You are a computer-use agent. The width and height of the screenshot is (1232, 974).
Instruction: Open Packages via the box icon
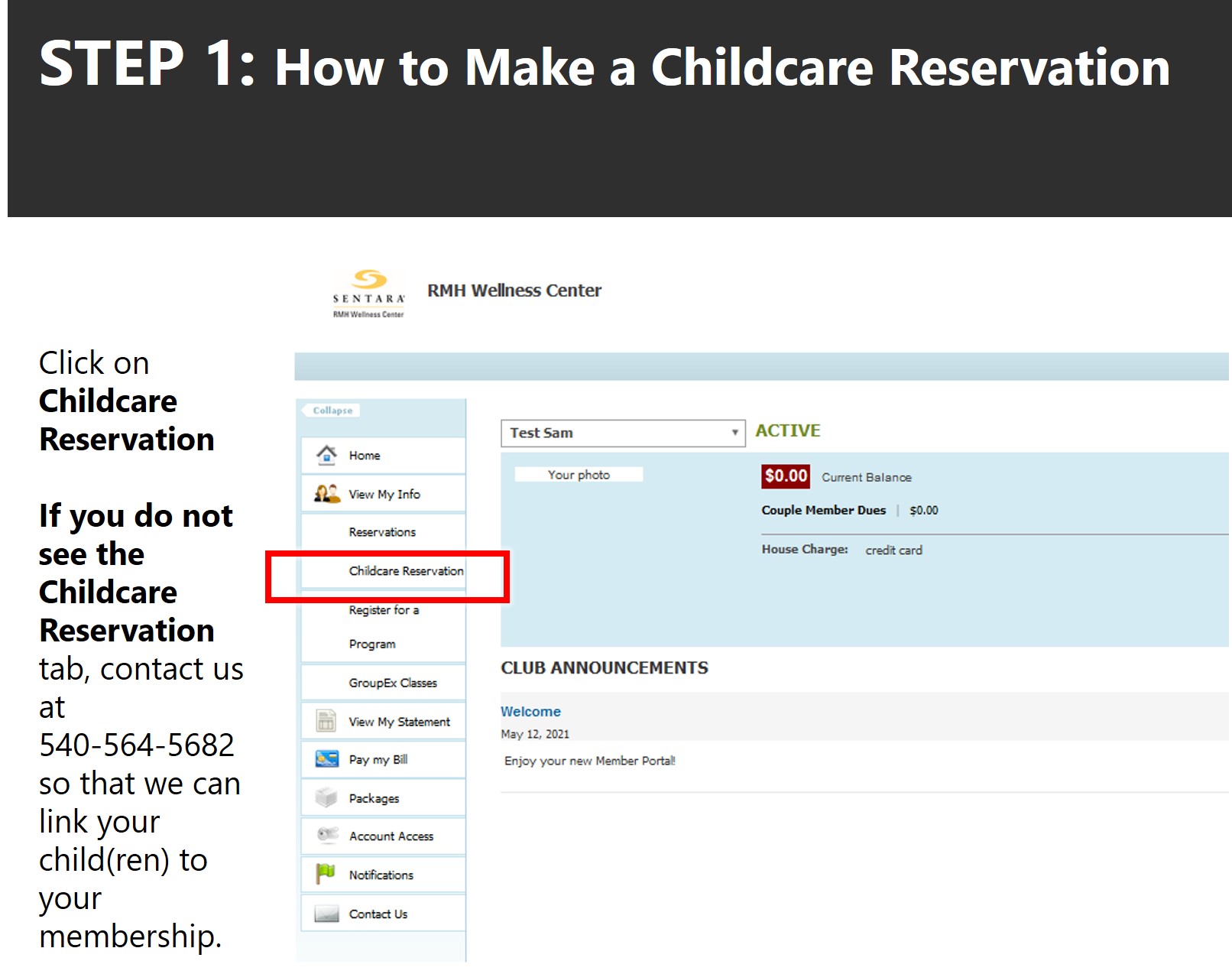click(x=326, y=797)
